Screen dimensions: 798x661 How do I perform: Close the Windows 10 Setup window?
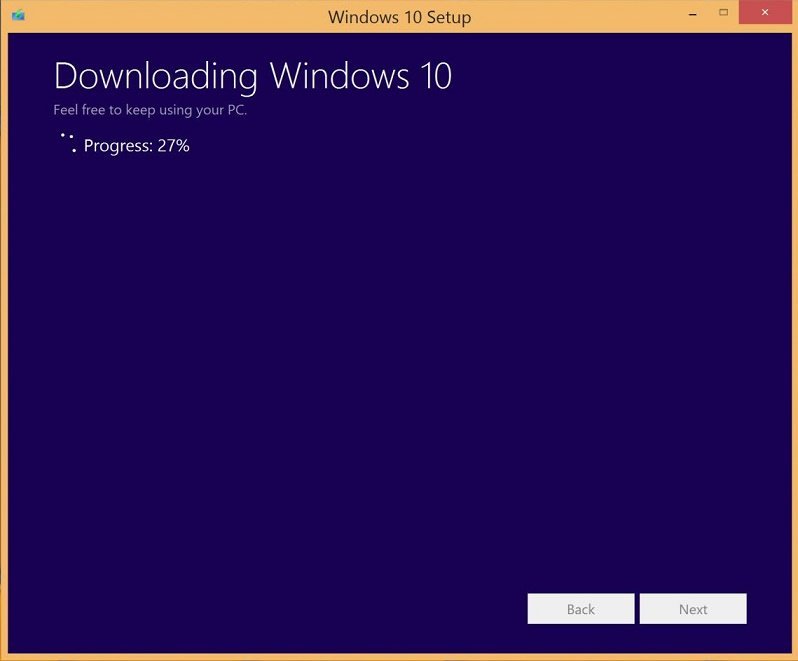[x=765, y=13]
